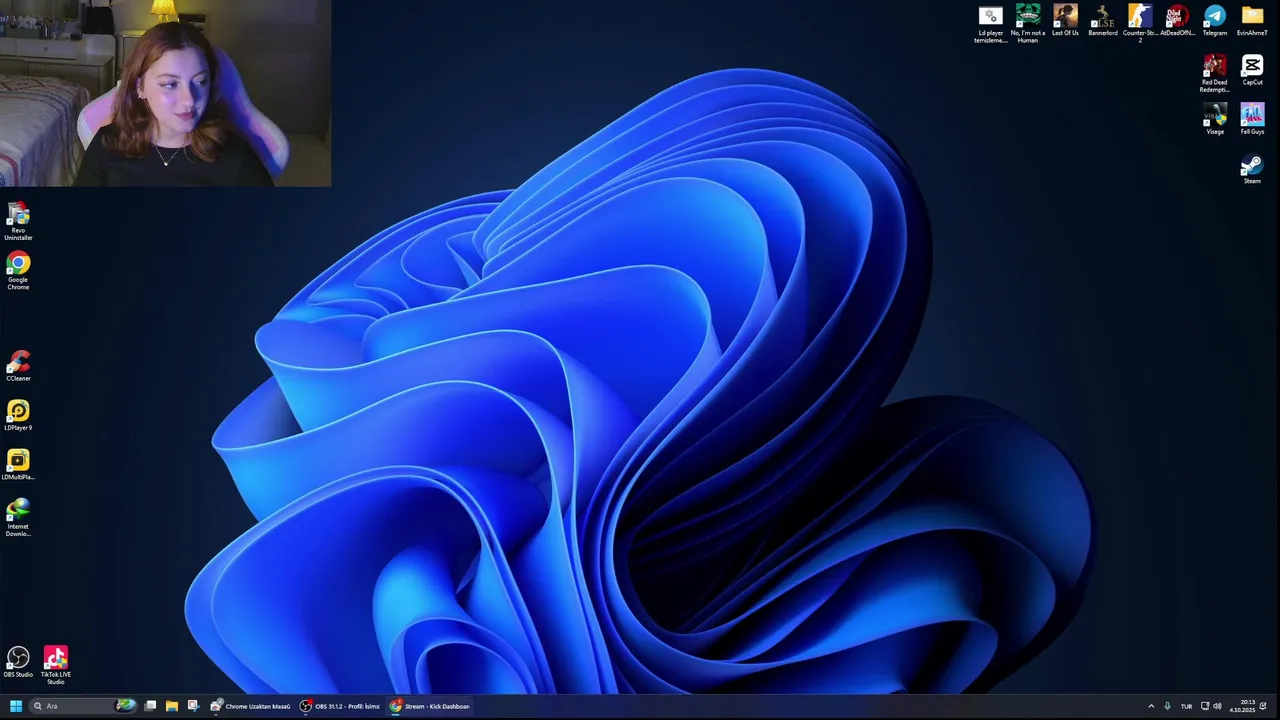Expand the hidden system tray icons

tap(1151, 706)
